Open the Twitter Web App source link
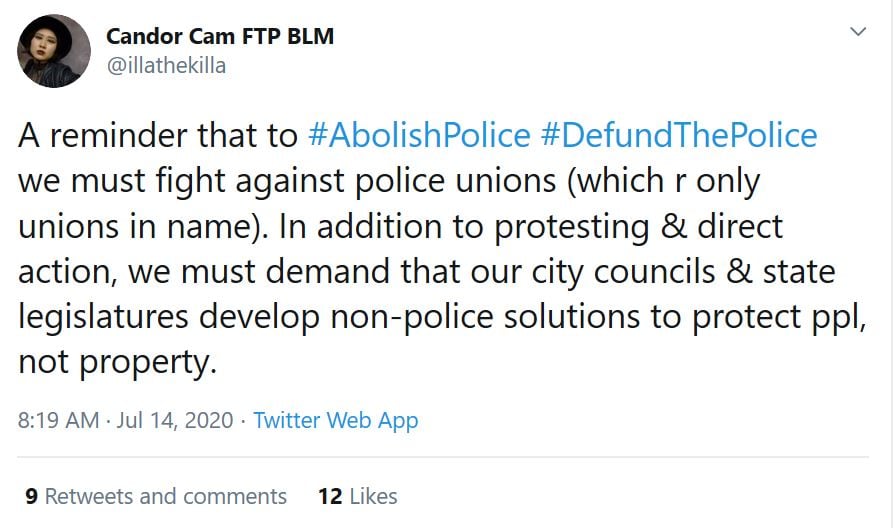This screenshot has height=528, width=895. [335, 420]
